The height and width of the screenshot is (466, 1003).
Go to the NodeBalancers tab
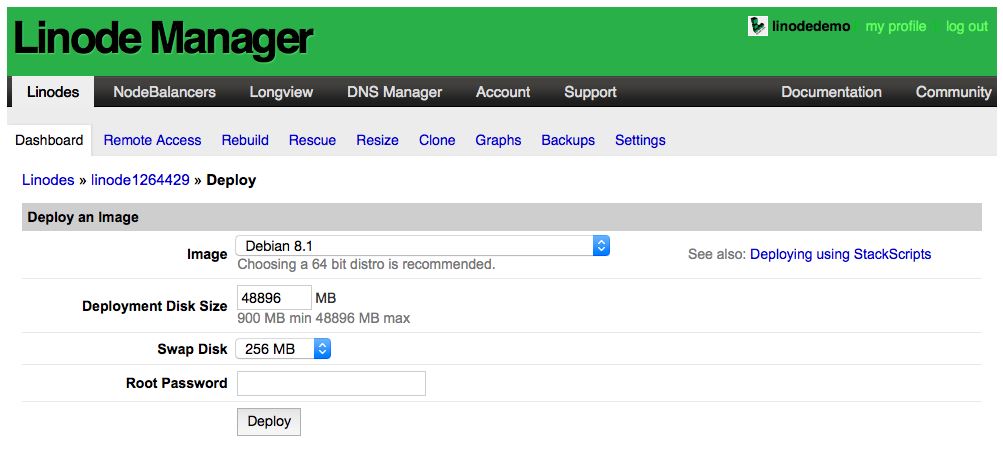[x=164, y=92]
